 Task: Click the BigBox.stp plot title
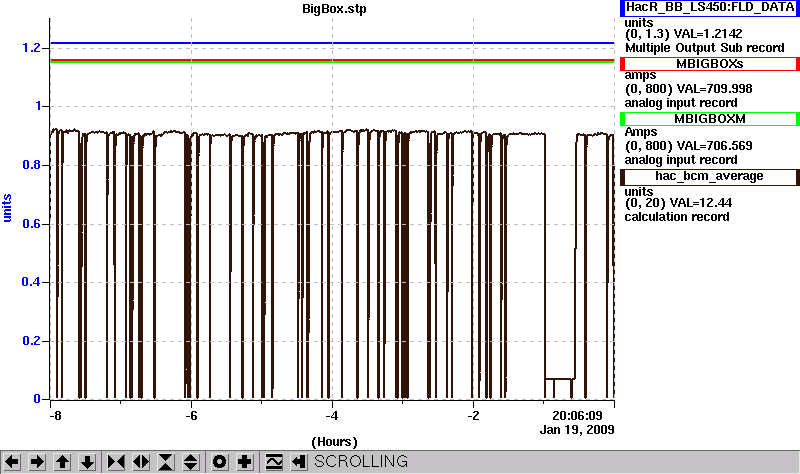(x=334, y=9)
